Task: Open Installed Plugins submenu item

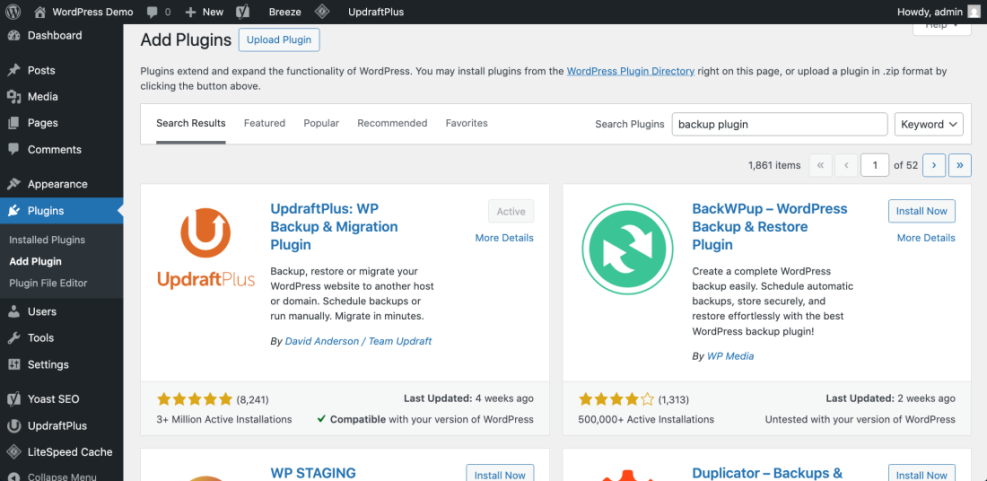Action: coord(47,240)
